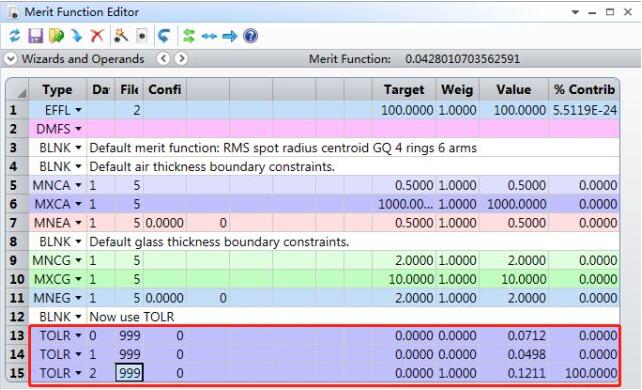Save the merit function with the floppy disk icon
Screen dimensions: 642x390
(x=36, y=36)
